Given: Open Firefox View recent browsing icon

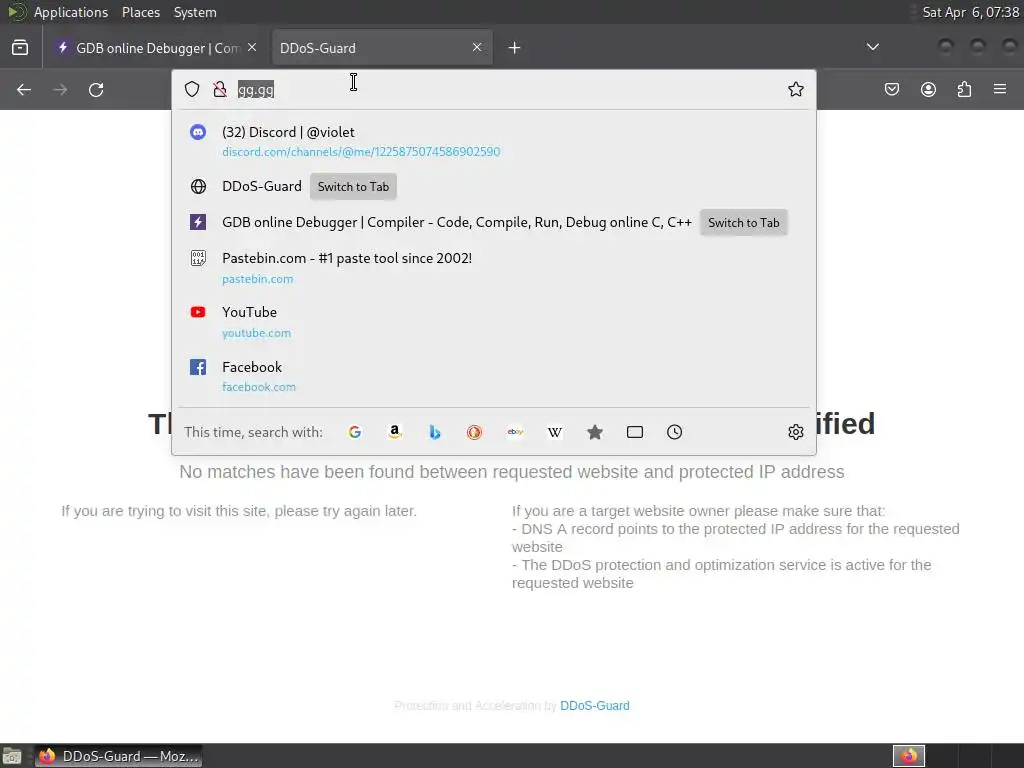Looking at the screenshot, I should point(20,48).
